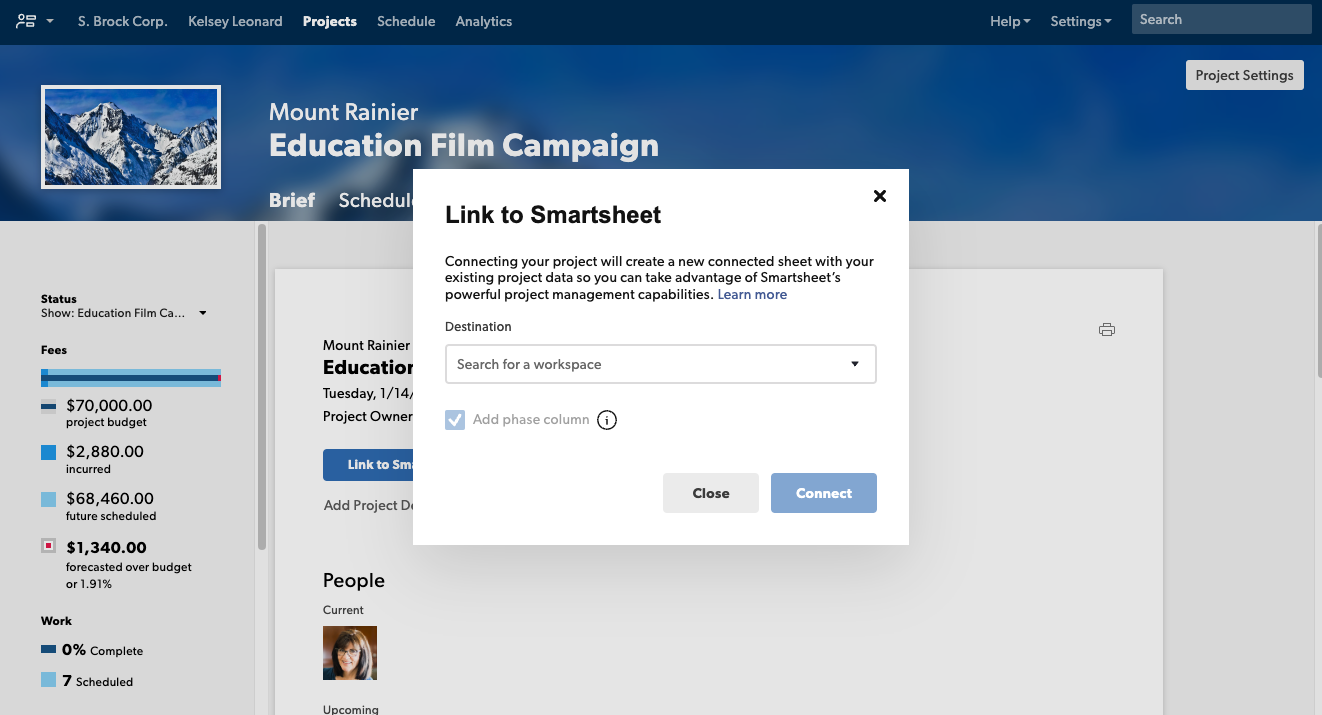Image resolution: width=1322 pixels, height=715 pixels.
Task: Click the account switcher people icon
Action: click(27, 21)
